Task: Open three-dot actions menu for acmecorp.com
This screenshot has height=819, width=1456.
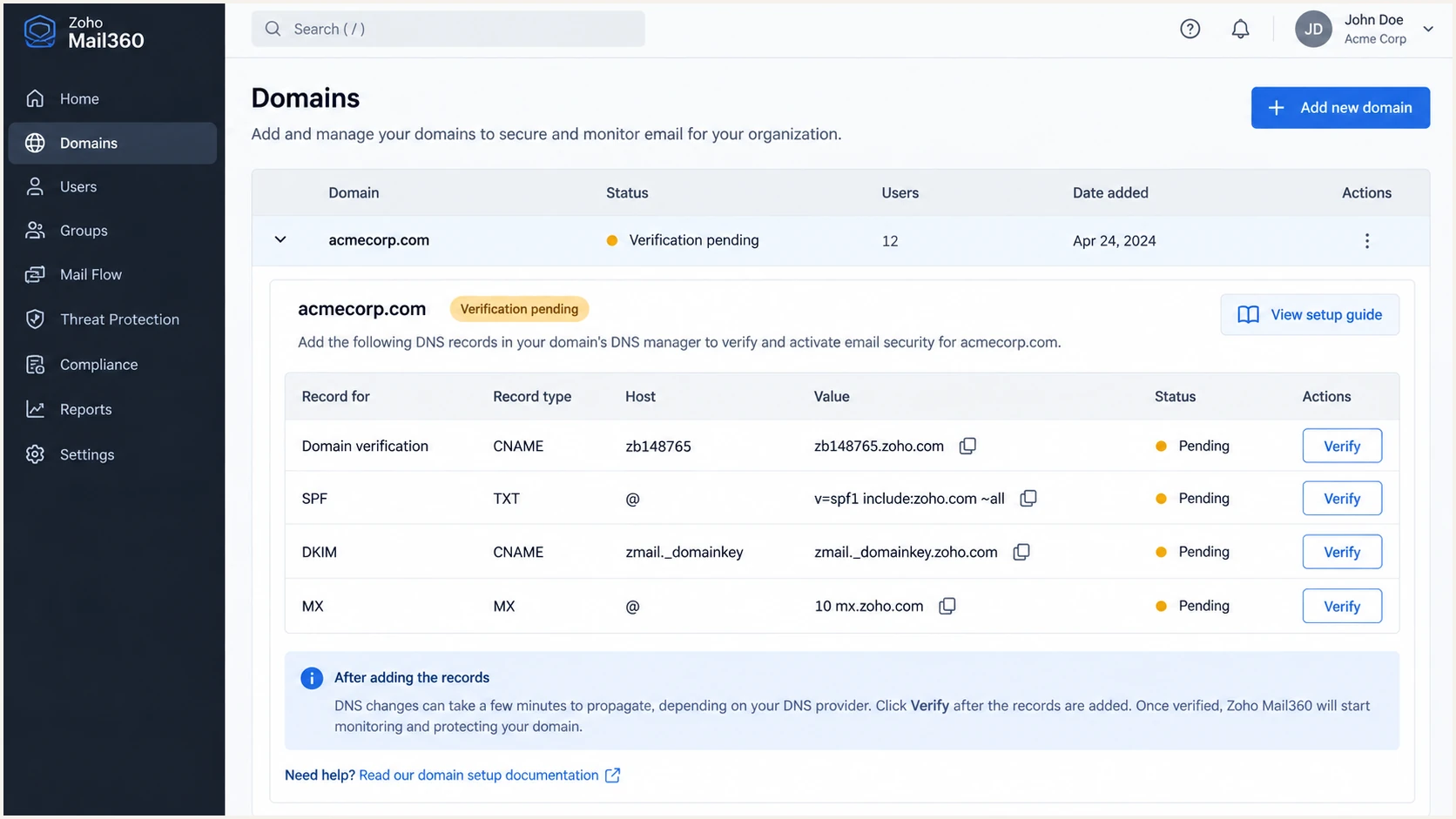Action: tap(1366, 240)
